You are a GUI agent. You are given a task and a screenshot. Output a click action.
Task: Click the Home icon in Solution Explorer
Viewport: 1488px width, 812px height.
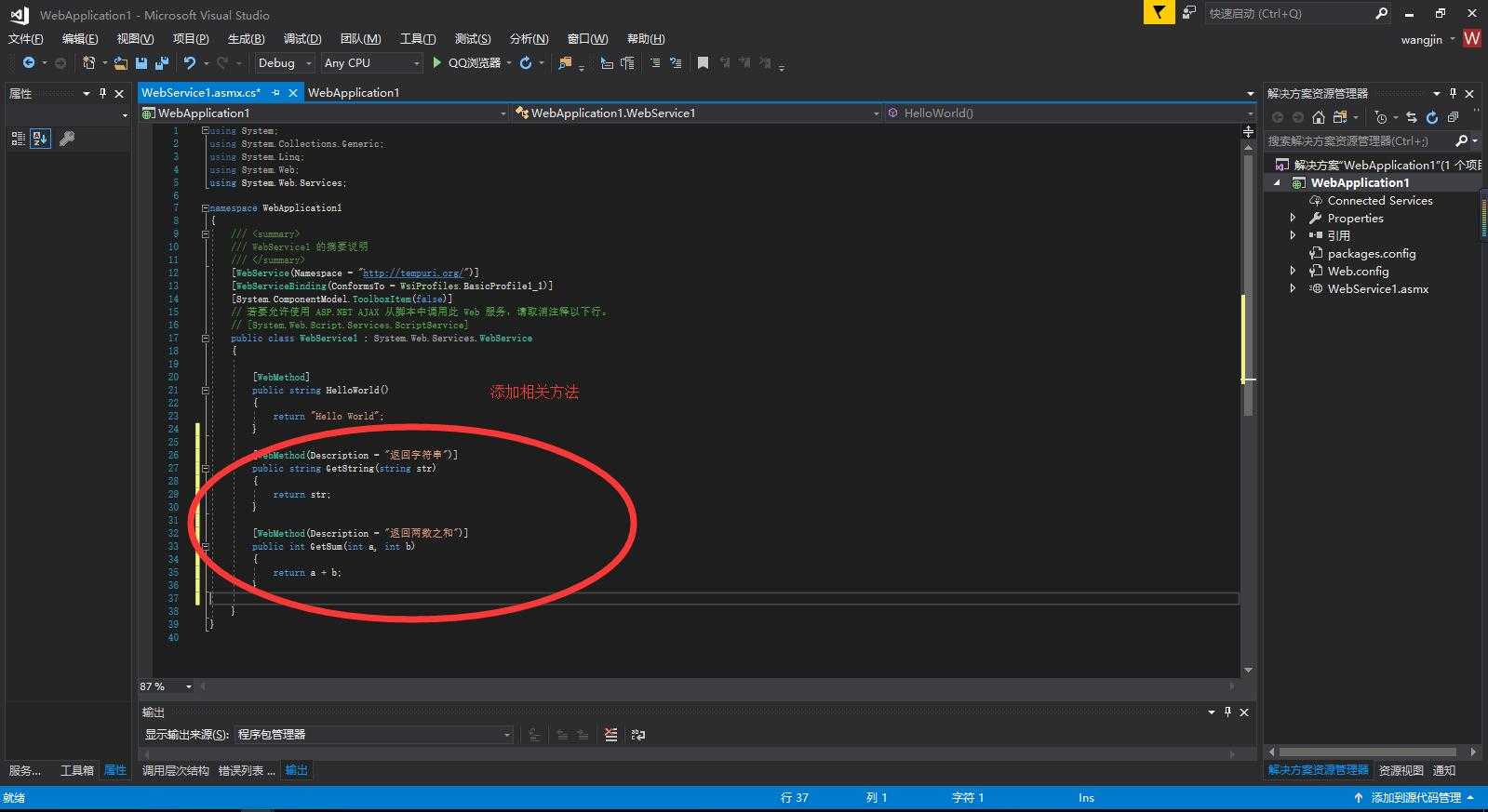[x=1319, y=117]
